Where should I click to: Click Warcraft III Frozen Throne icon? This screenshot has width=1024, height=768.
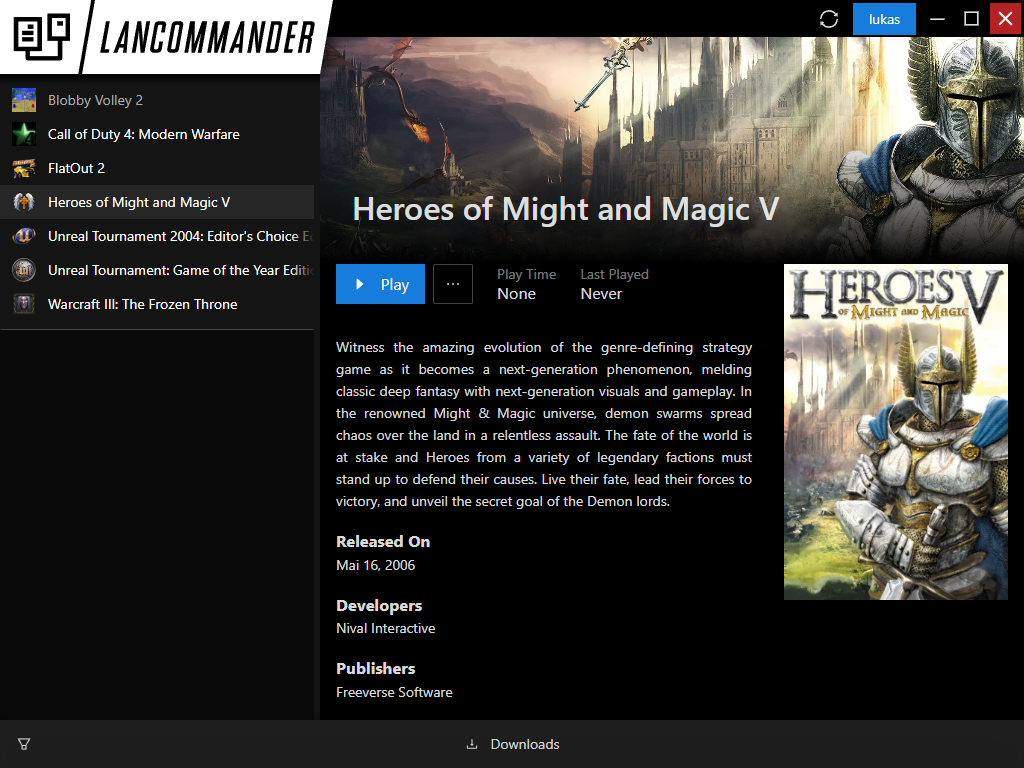24,304
